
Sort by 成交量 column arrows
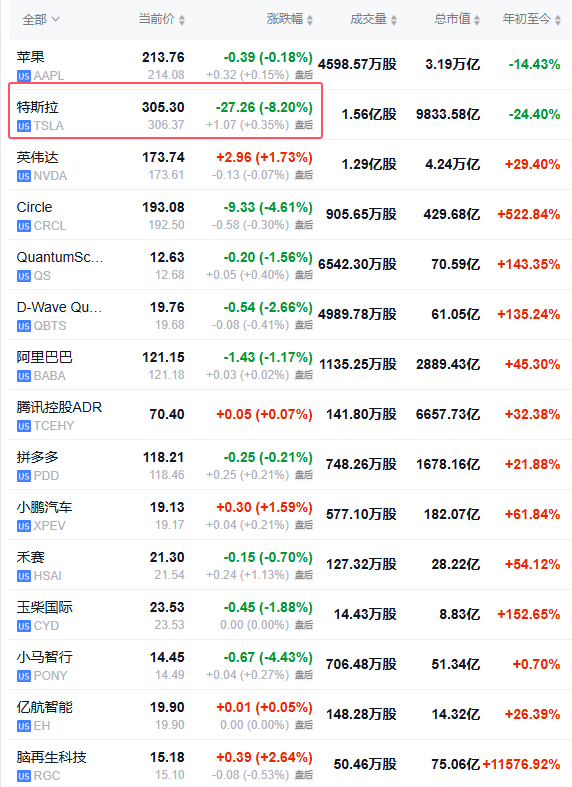pyautogui.click(x=394, y=20)
